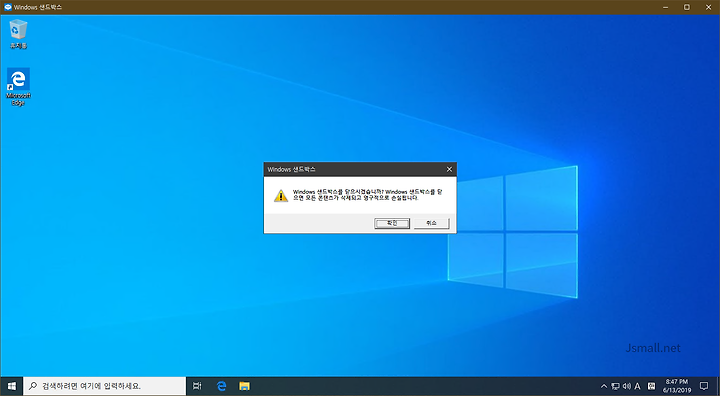Screen dimensions: 720x396
Task: Select the 휴지통 desktop icon
Action: click(18, 34)
